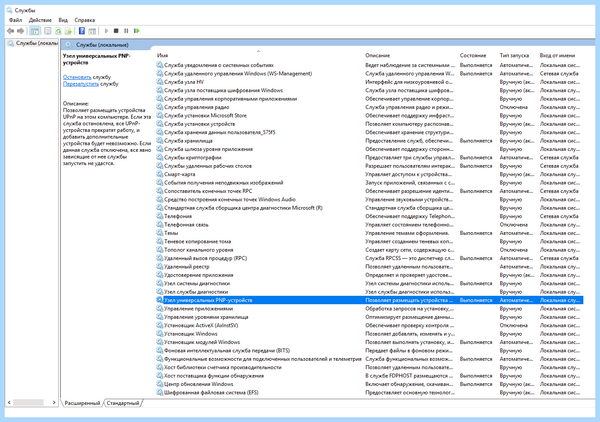Select Фоновая интеллектуальная служба передачи (BITS) row
Screen dimensions: 600x422
tap(369, 350)
